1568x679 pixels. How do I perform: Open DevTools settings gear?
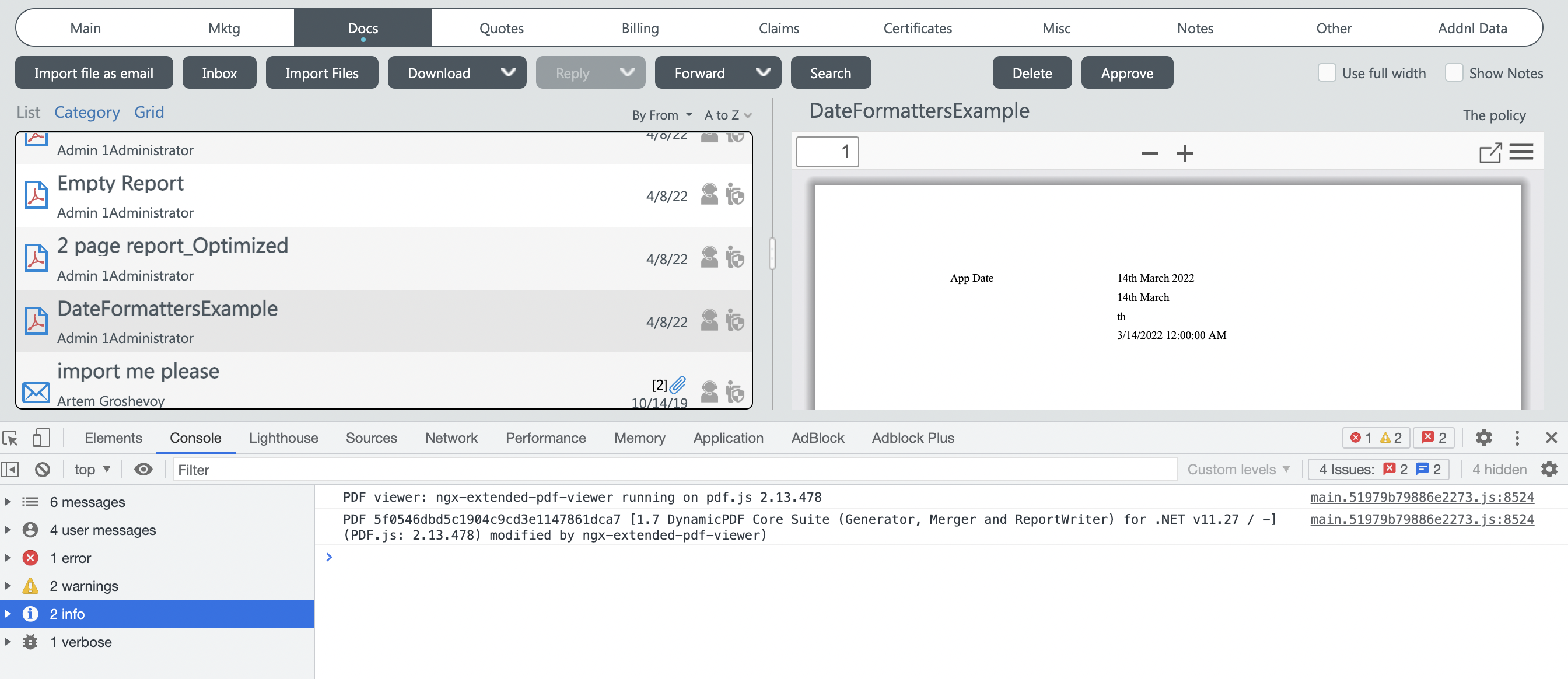click(x=1483, y=437)
